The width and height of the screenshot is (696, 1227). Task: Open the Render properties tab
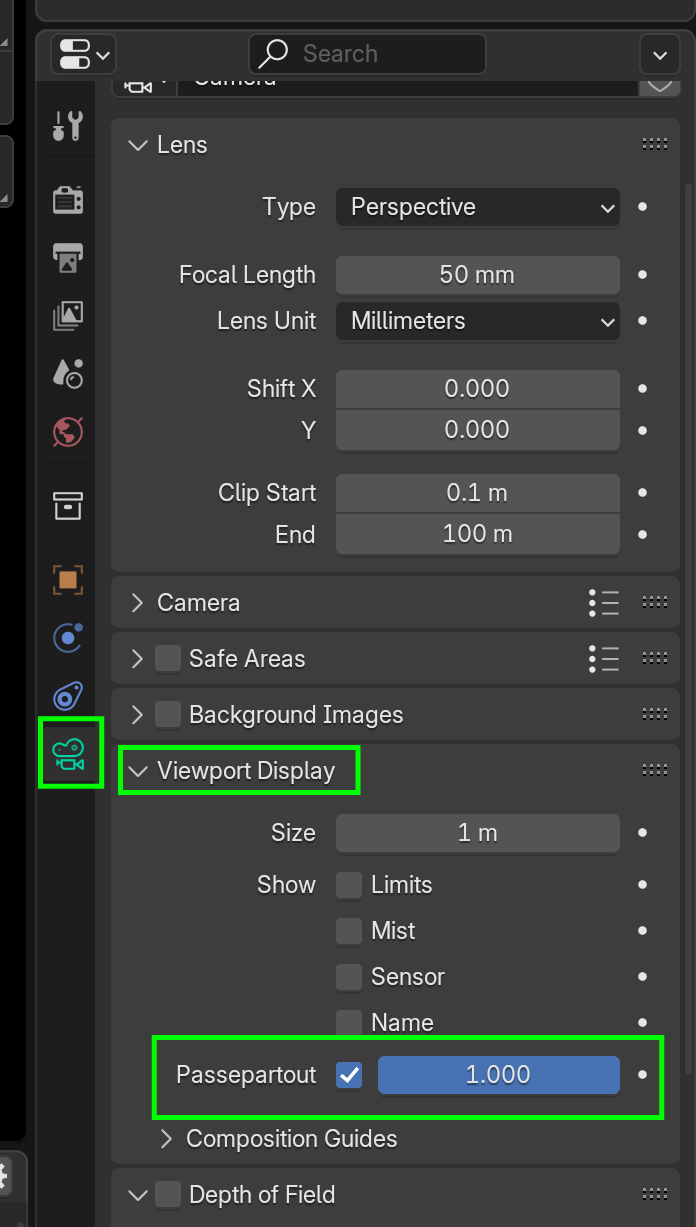point(68,200)
